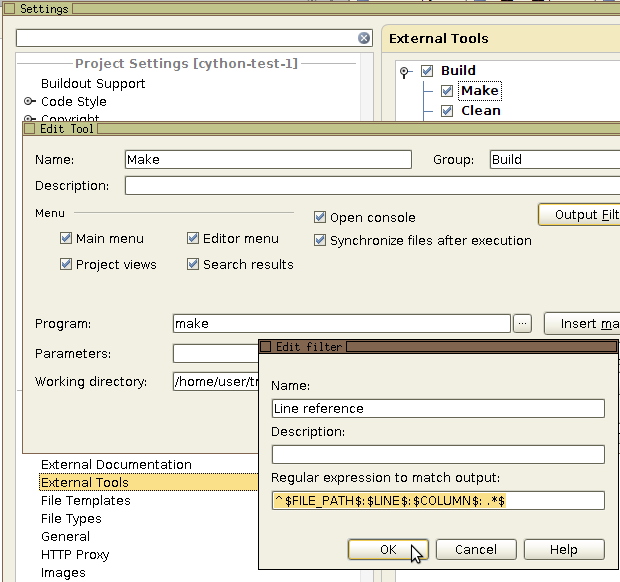The image size is (620, 582).
Task: Toggle the Build group checkbox
Action: [x=427, y=71]
